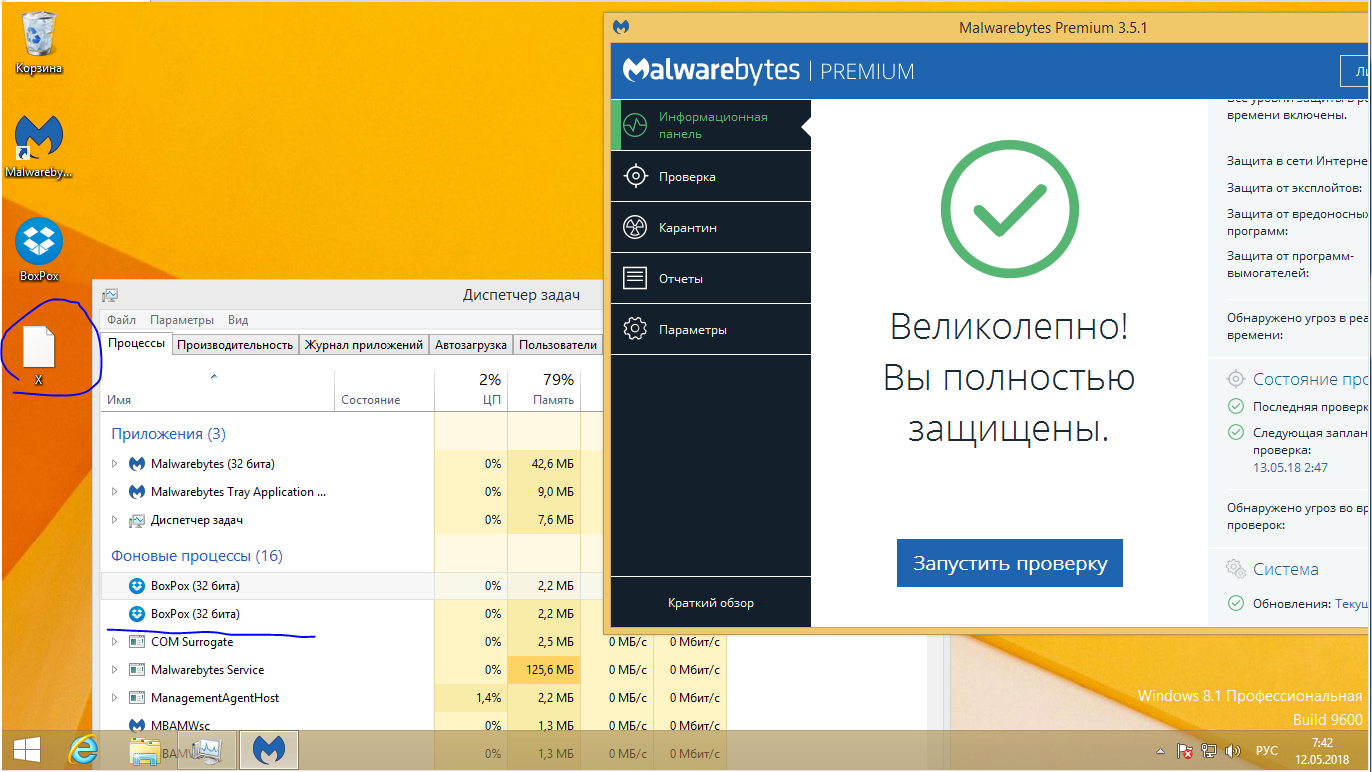Screen dimensions: 1372x772
Task: Sort processes by the Имя column header
Action: pos(217,390)
